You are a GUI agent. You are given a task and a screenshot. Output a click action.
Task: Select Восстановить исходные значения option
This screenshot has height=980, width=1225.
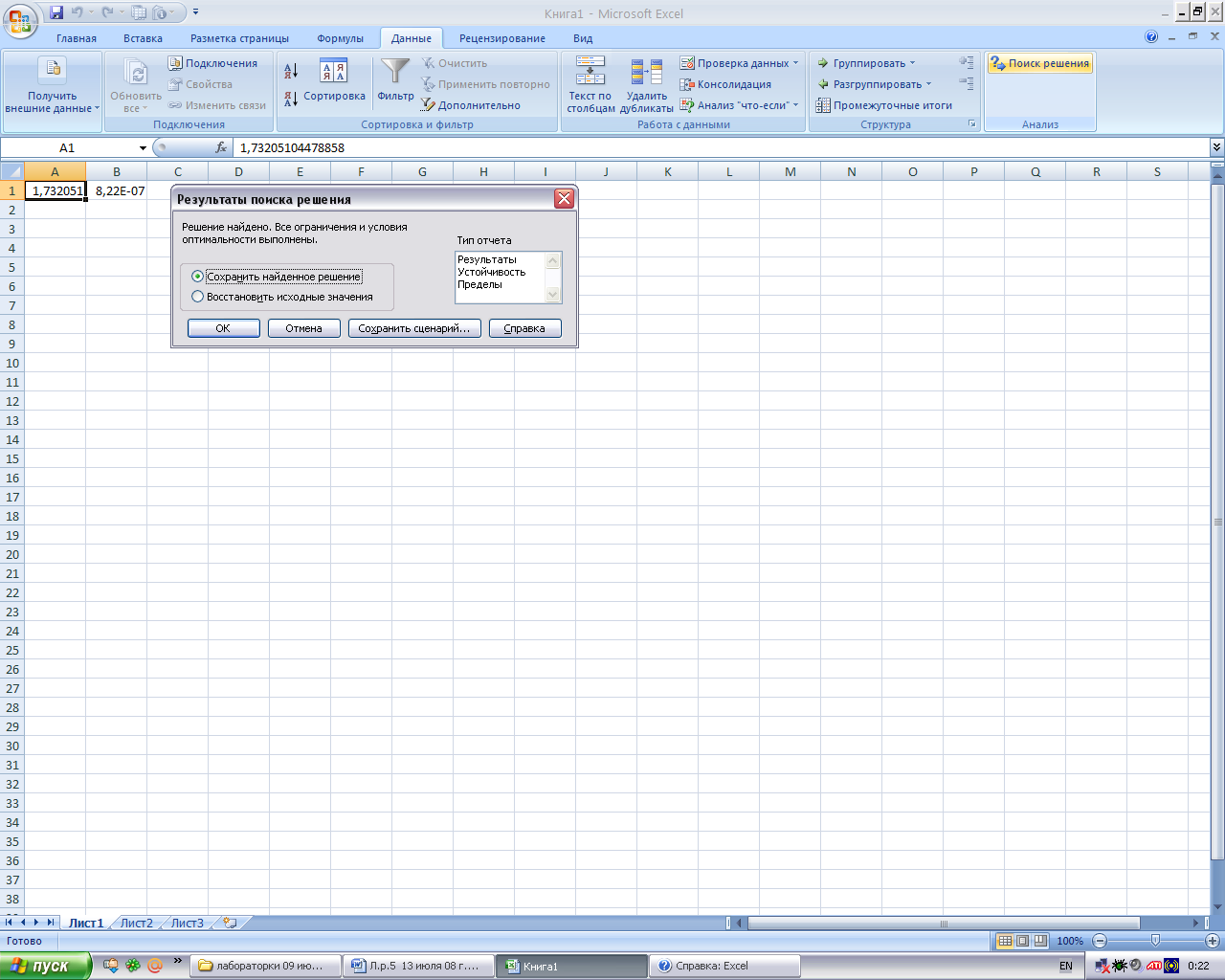pyautogui.click(x=282, y=297)
